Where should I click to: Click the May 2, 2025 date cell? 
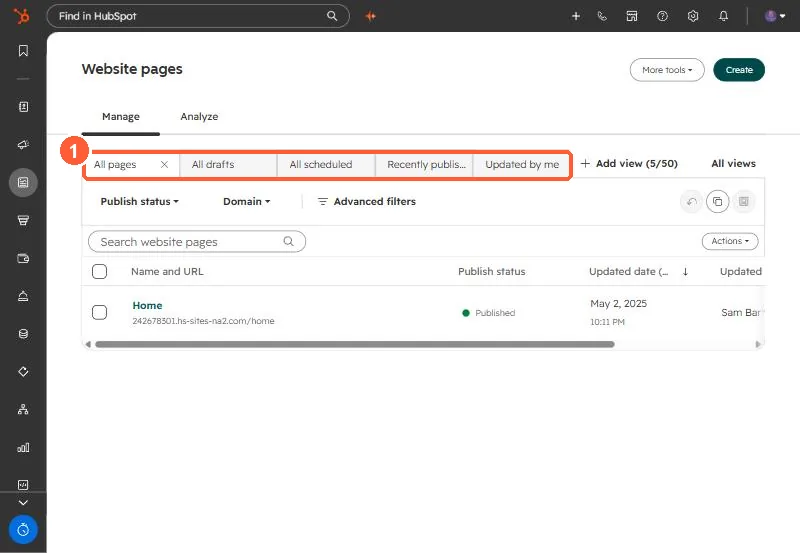(x=618, y=304)
